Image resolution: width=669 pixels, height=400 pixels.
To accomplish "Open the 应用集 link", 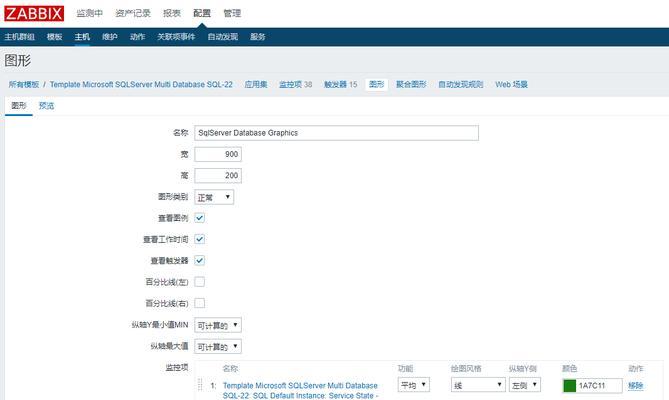I will tap(256, 84).
